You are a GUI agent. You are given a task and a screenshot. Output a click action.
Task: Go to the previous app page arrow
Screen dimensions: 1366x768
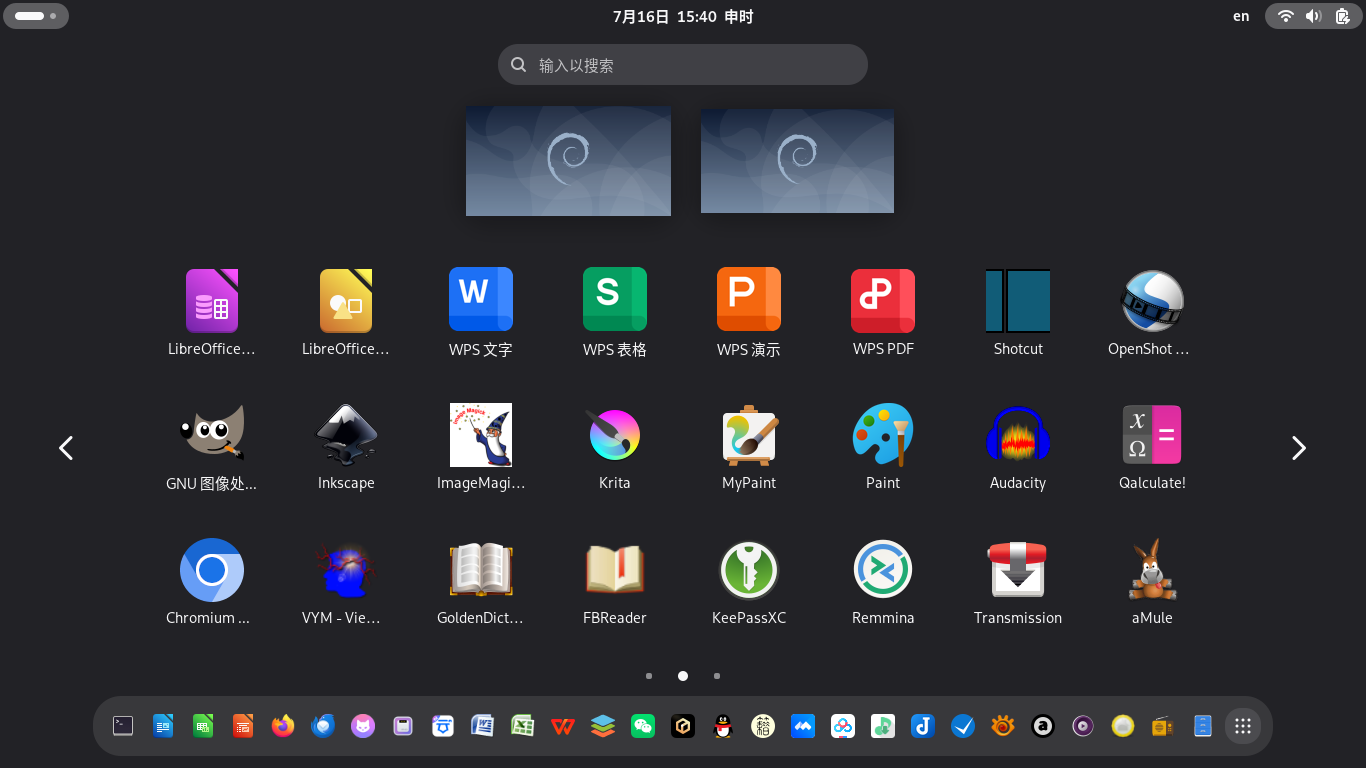pos(66,448)
